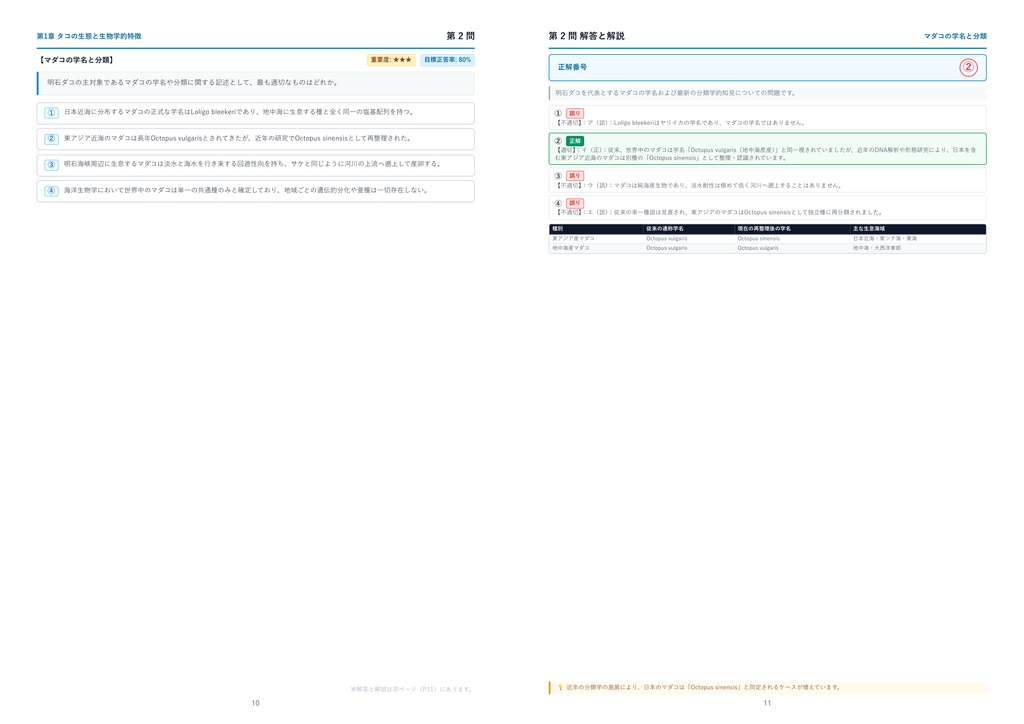Screen dimensions: 1024x724
Task: Select boxed ② badge before the 東アジア近海 choice
Action: 51,139
